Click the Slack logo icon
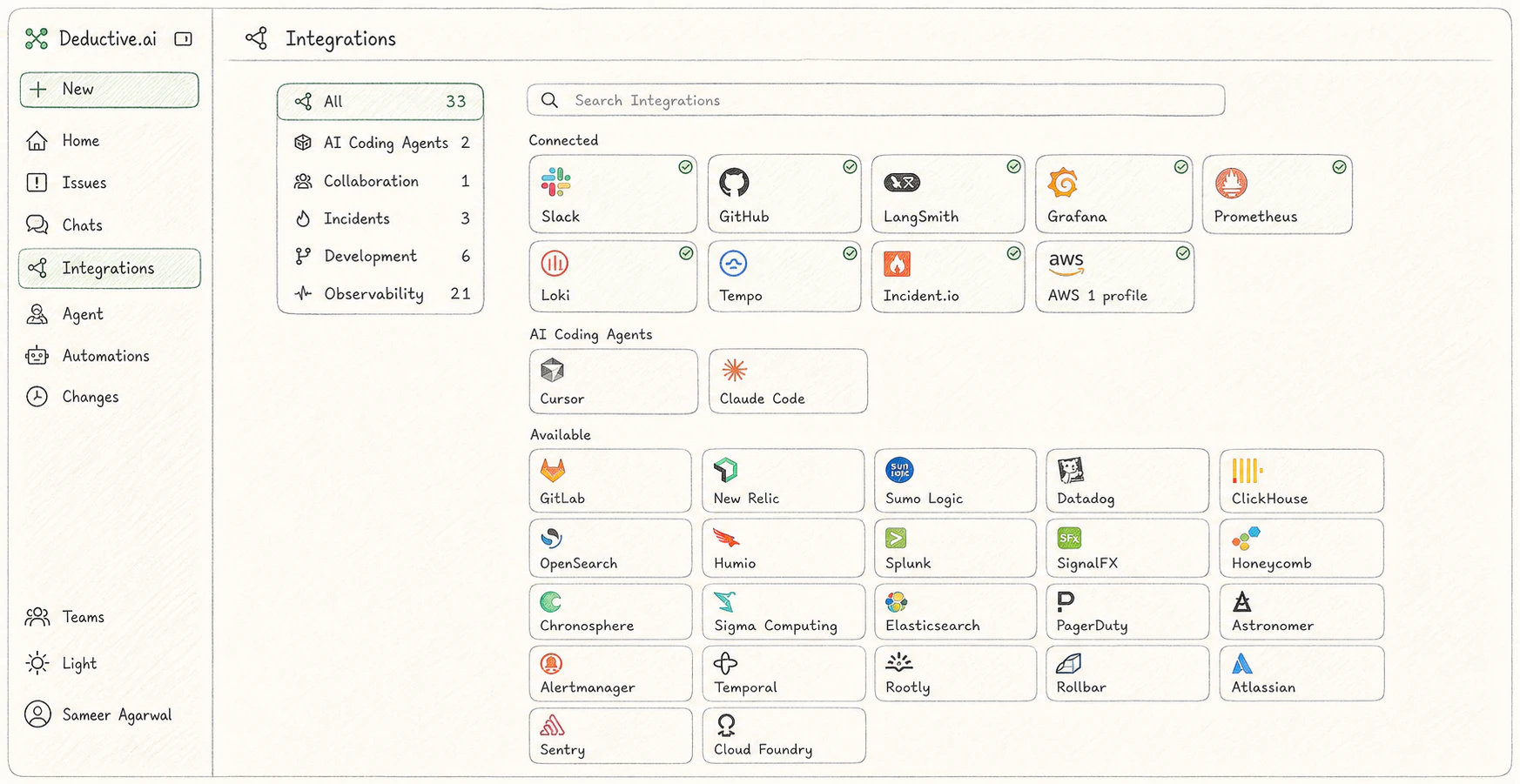The width and height of the screenshot is (1520, 784). [x=555, y=183]
